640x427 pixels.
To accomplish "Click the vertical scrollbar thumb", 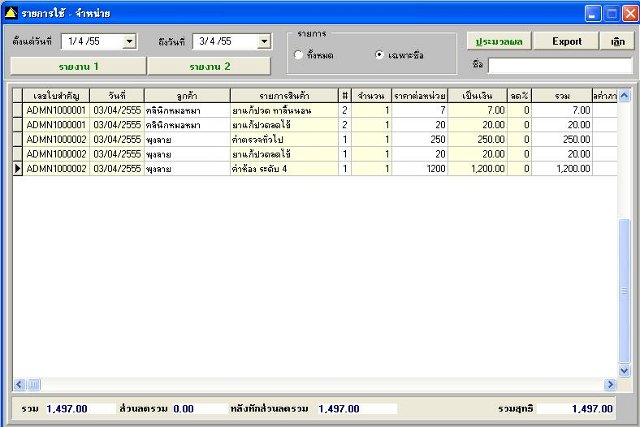I will coord(624,291).
